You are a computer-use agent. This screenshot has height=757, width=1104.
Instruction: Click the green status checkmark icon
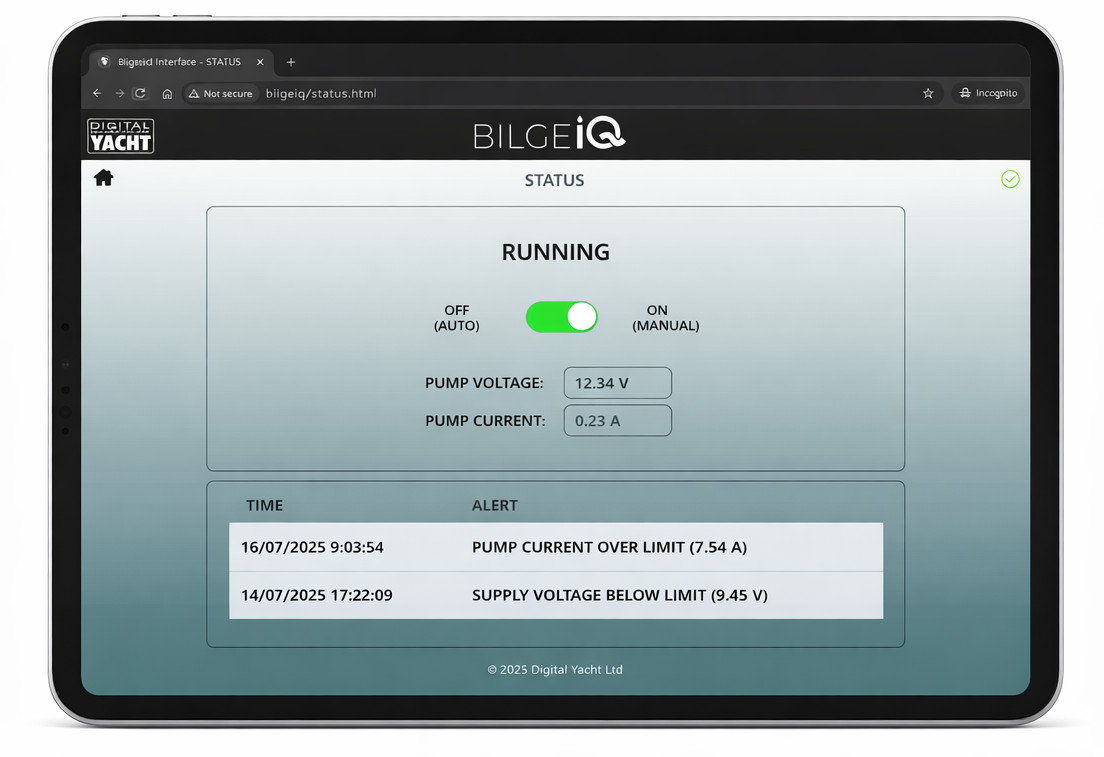(x=1010, y=179)
